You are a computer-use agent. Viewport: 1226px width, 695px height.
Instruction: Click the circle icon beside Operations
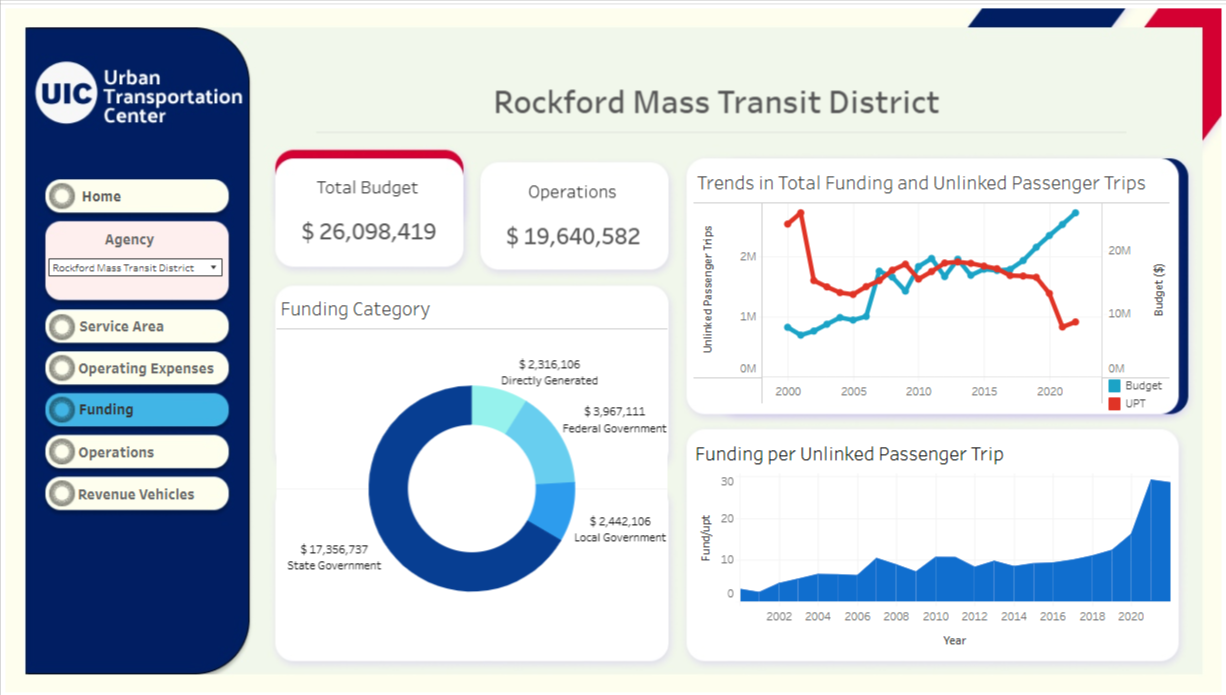click(x=62, y=452)
